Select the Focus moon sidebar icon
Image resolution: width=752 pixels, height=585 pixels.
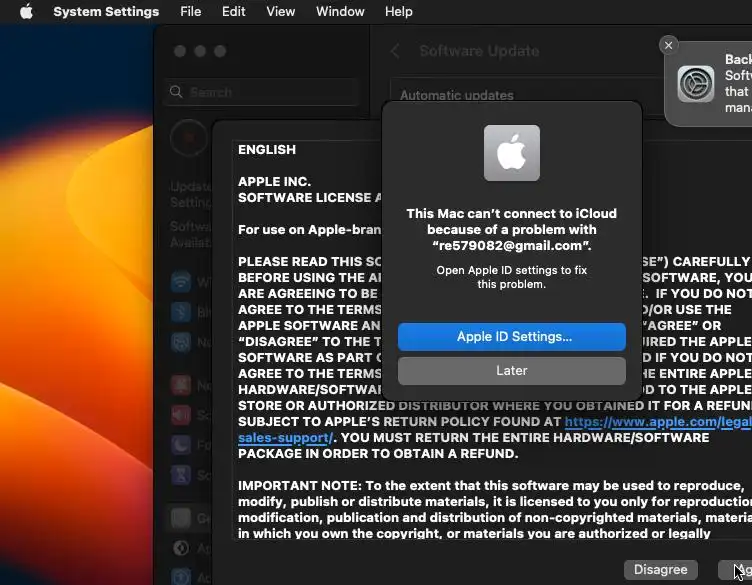[181, 445]
